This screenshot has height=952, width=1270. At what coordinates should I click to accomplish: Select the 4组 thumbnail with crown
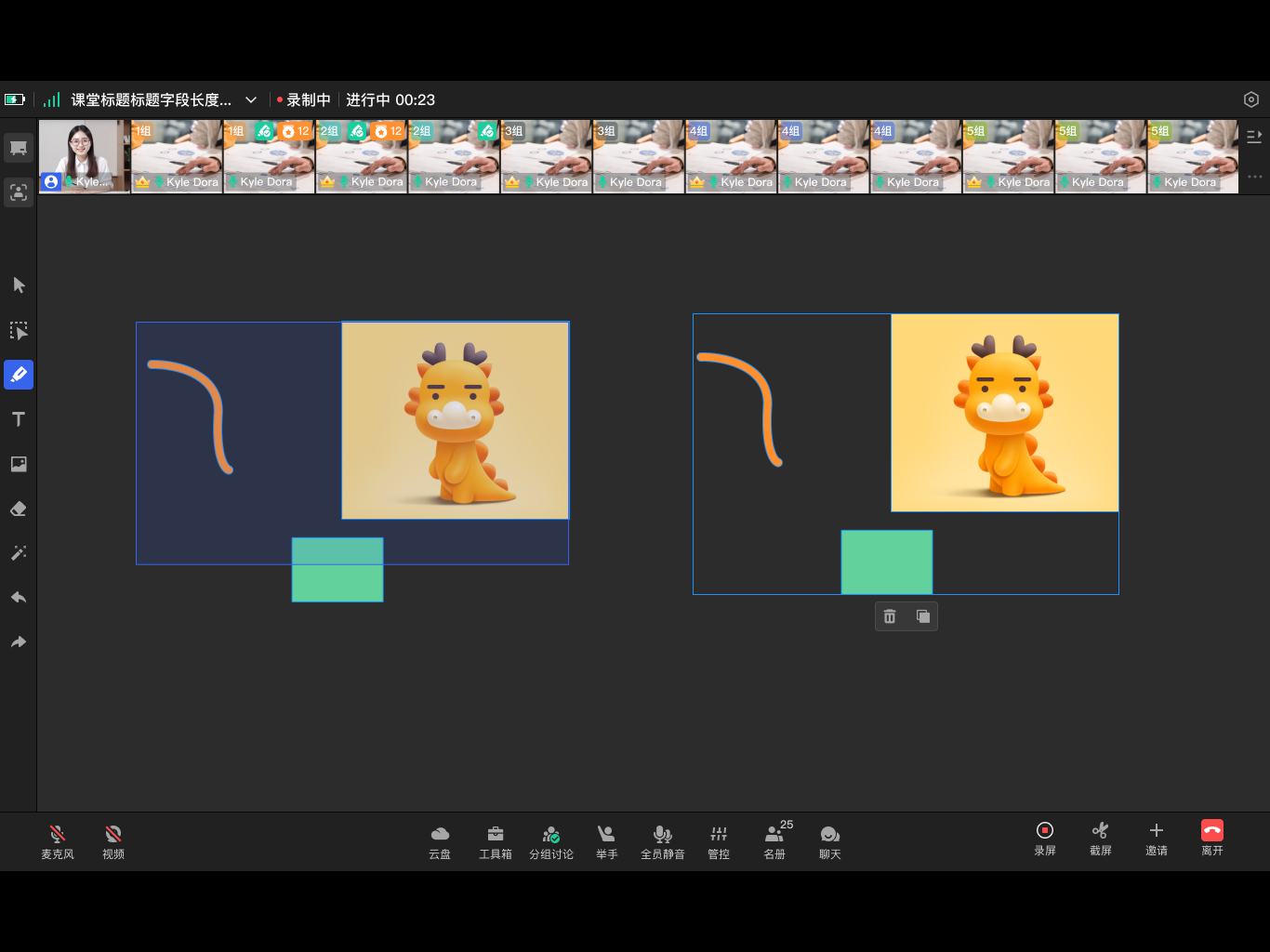(731, 156)
